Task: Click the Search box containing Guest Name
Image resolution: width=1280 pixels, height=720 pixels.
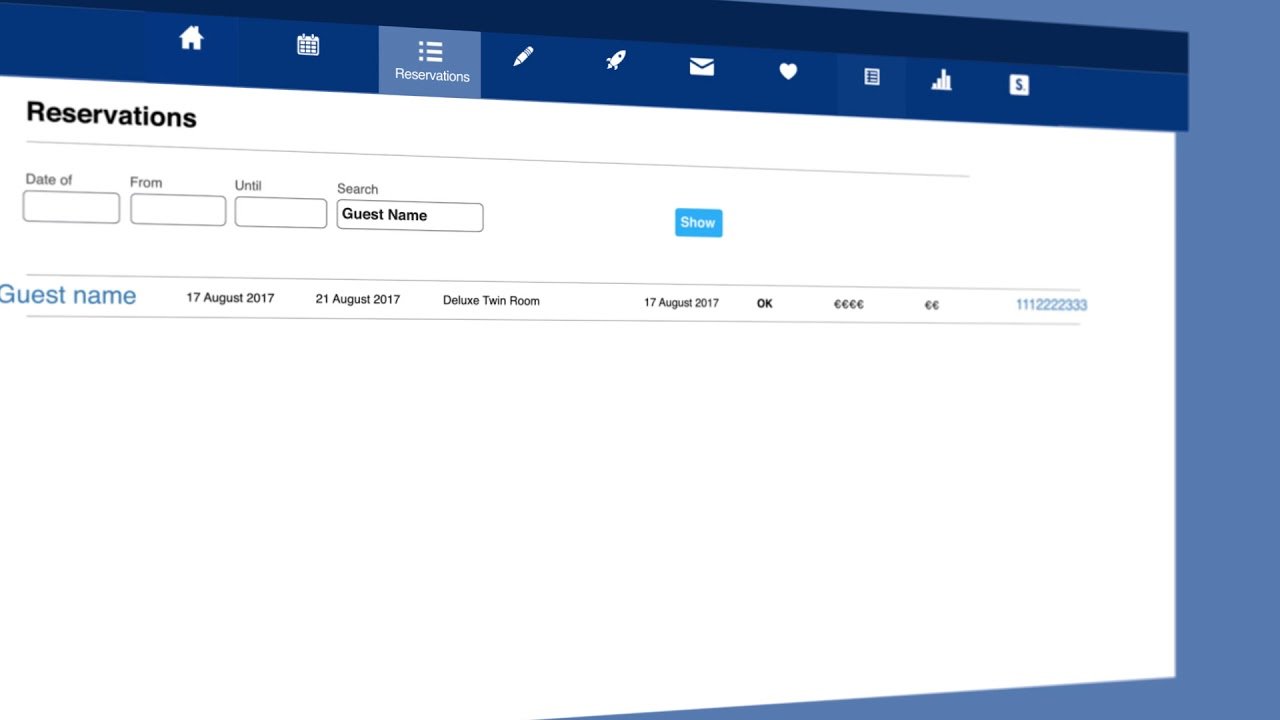Action: pos(410,216)
